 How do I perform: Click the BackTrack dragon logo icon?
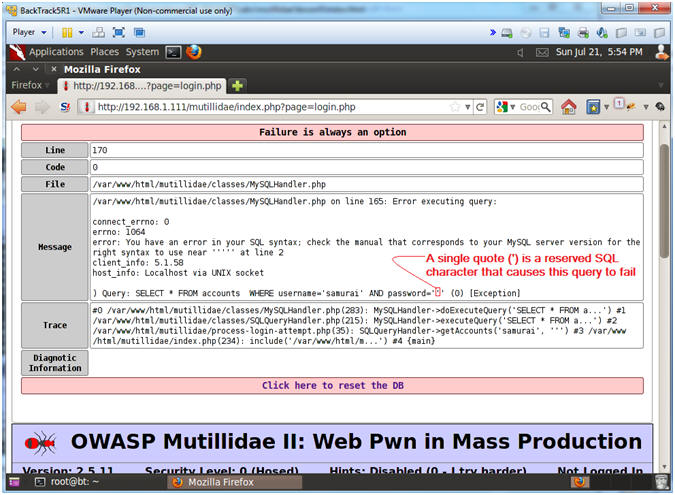coord(17,53)
